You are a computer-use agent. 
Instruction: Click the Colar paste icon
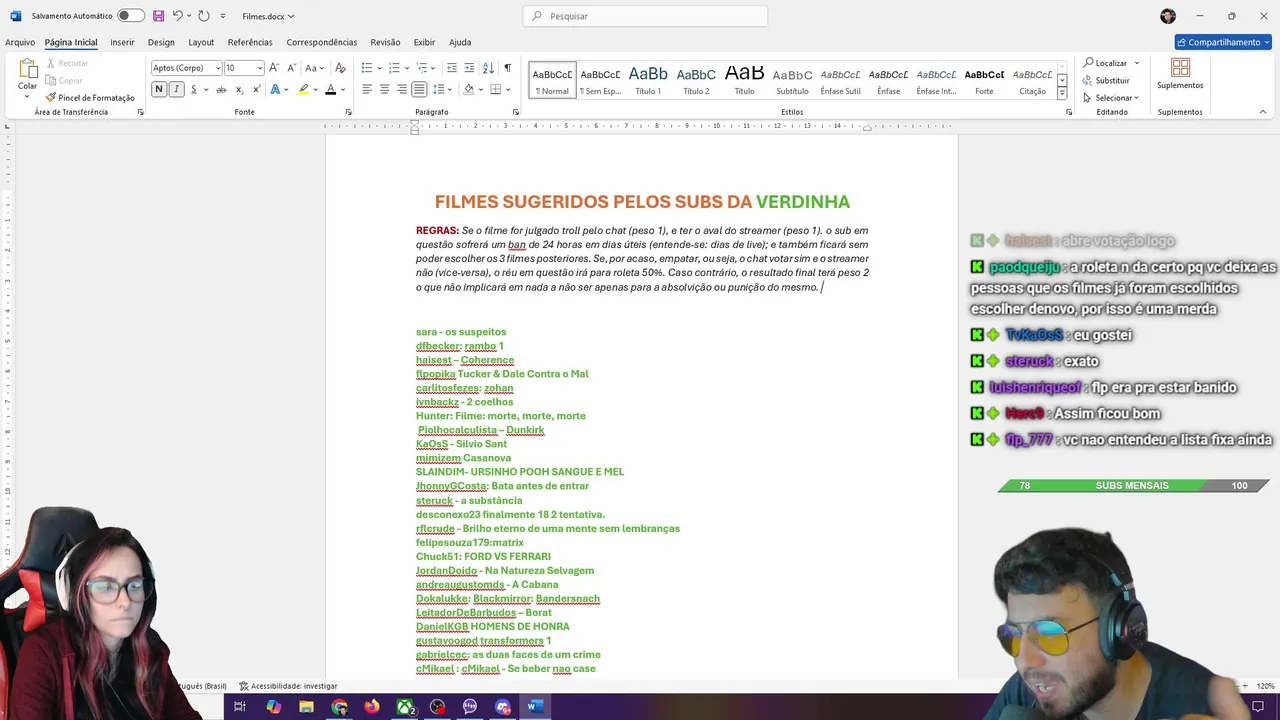click(x=27, y=69)
